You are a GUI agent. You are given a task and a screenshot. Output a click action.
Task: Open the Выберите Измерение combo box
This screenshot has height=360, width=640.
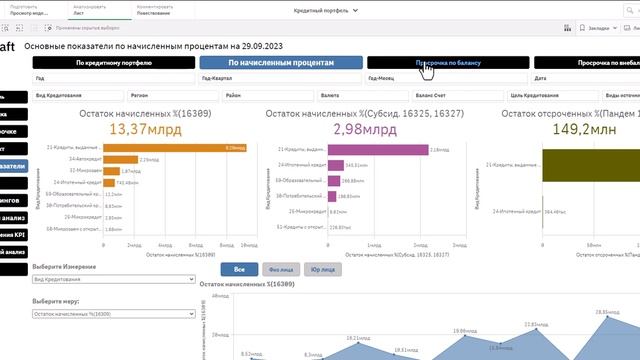113,279
